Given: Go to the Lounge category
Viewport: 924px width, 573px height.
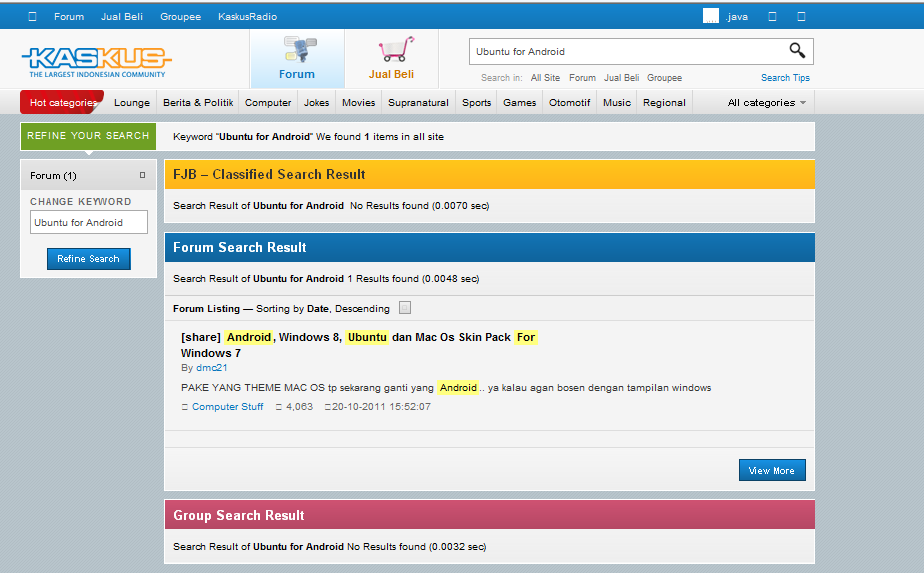Looking at the screenshot, I should pos(131,103).
